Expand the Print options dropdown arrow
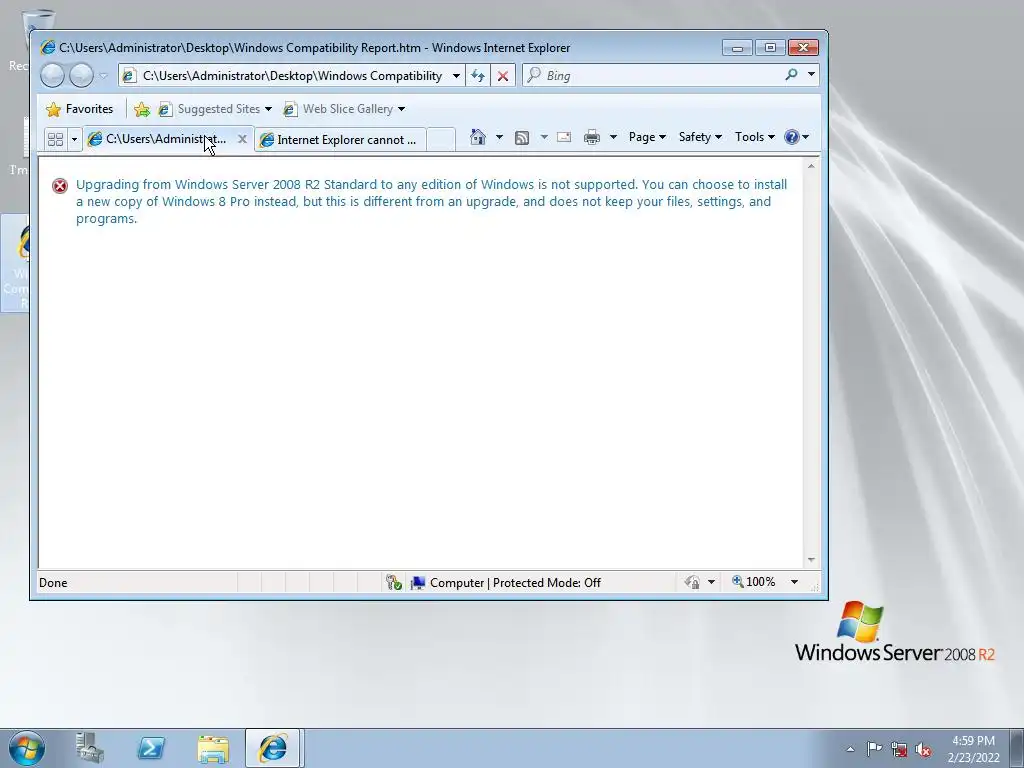This screenshot has height=768, width=1024. (x=613, y=137)
